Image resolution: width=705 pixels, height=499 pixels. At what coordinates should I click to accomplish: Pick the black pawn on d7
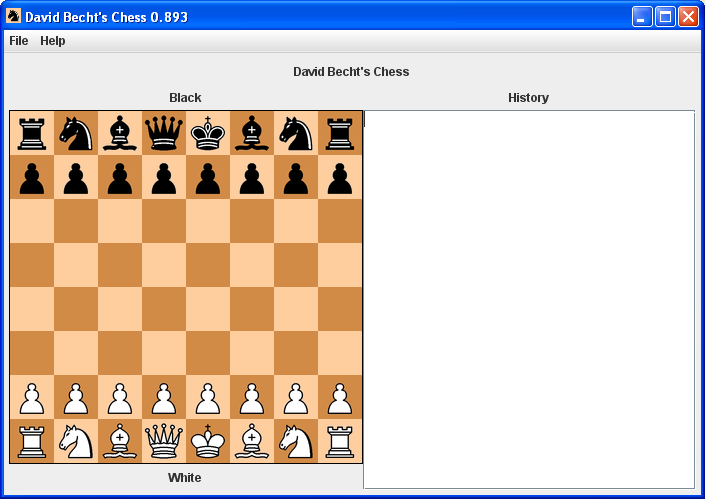click(x=164, y=178)
